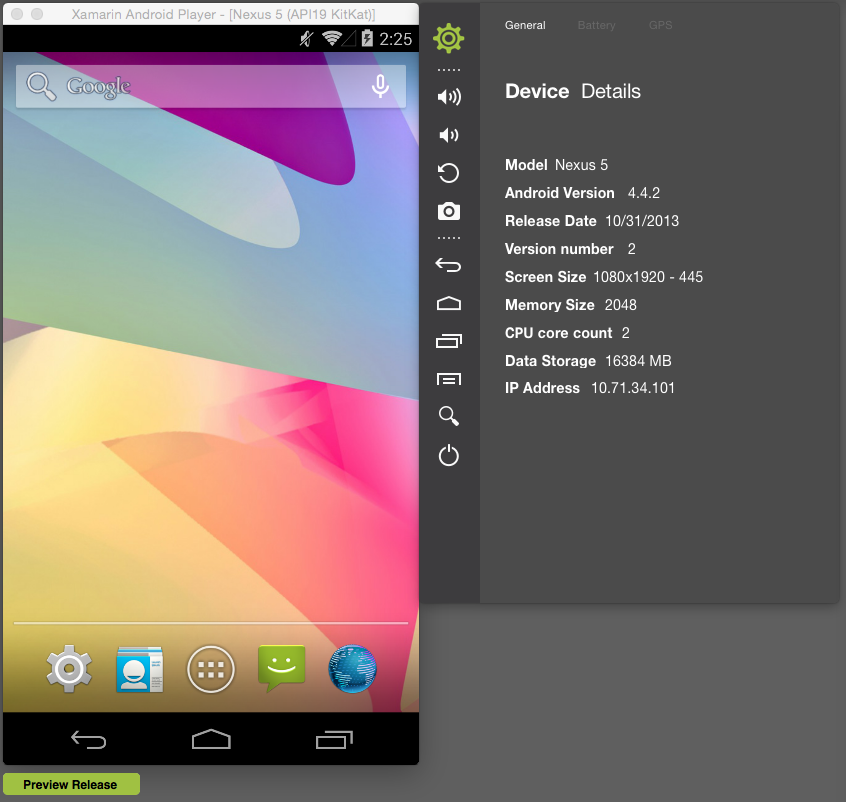Tap the battery charging status icon

[367, 38]
